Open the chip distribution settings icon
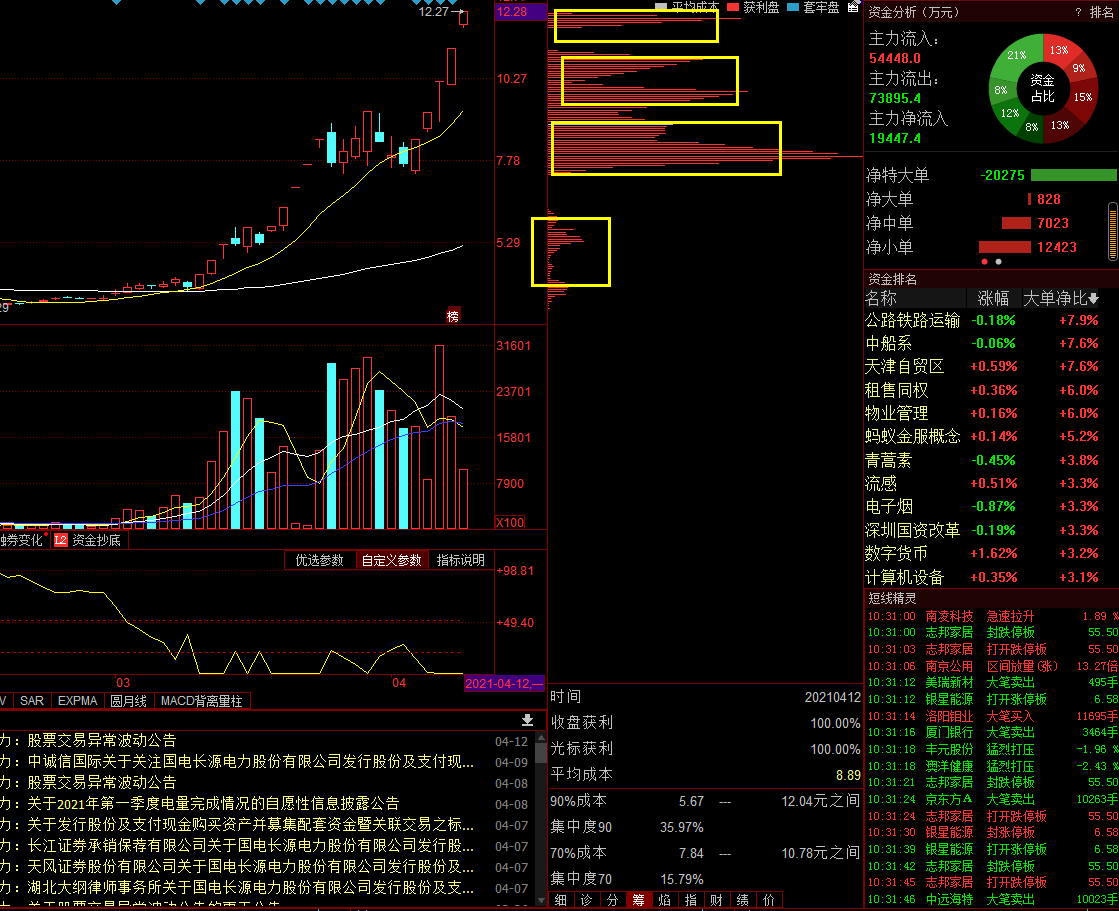Image resolution: width=1119 pixels, height=911 pixels. 853,7
